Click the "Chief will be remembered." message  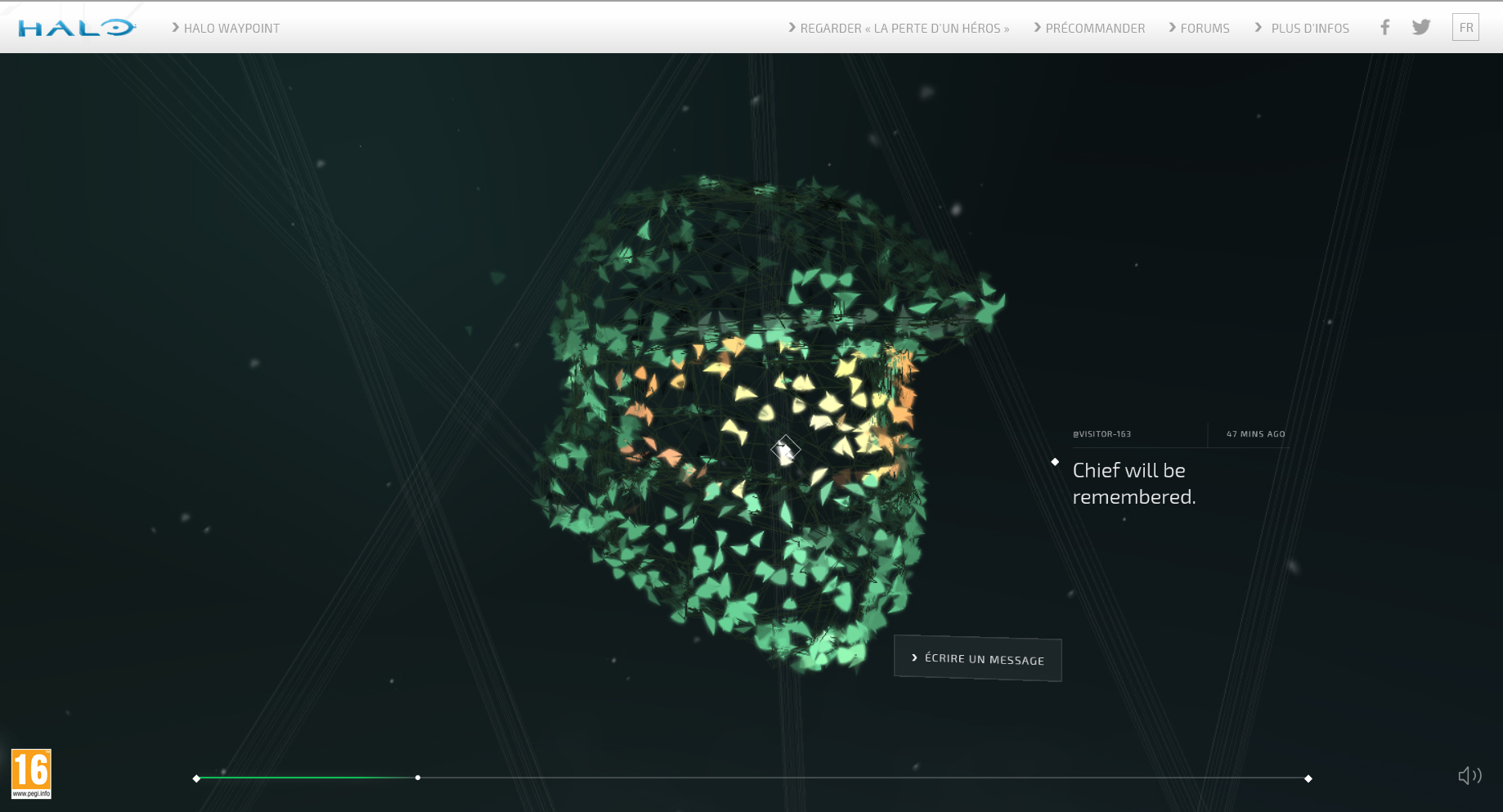coord(1133,483)
